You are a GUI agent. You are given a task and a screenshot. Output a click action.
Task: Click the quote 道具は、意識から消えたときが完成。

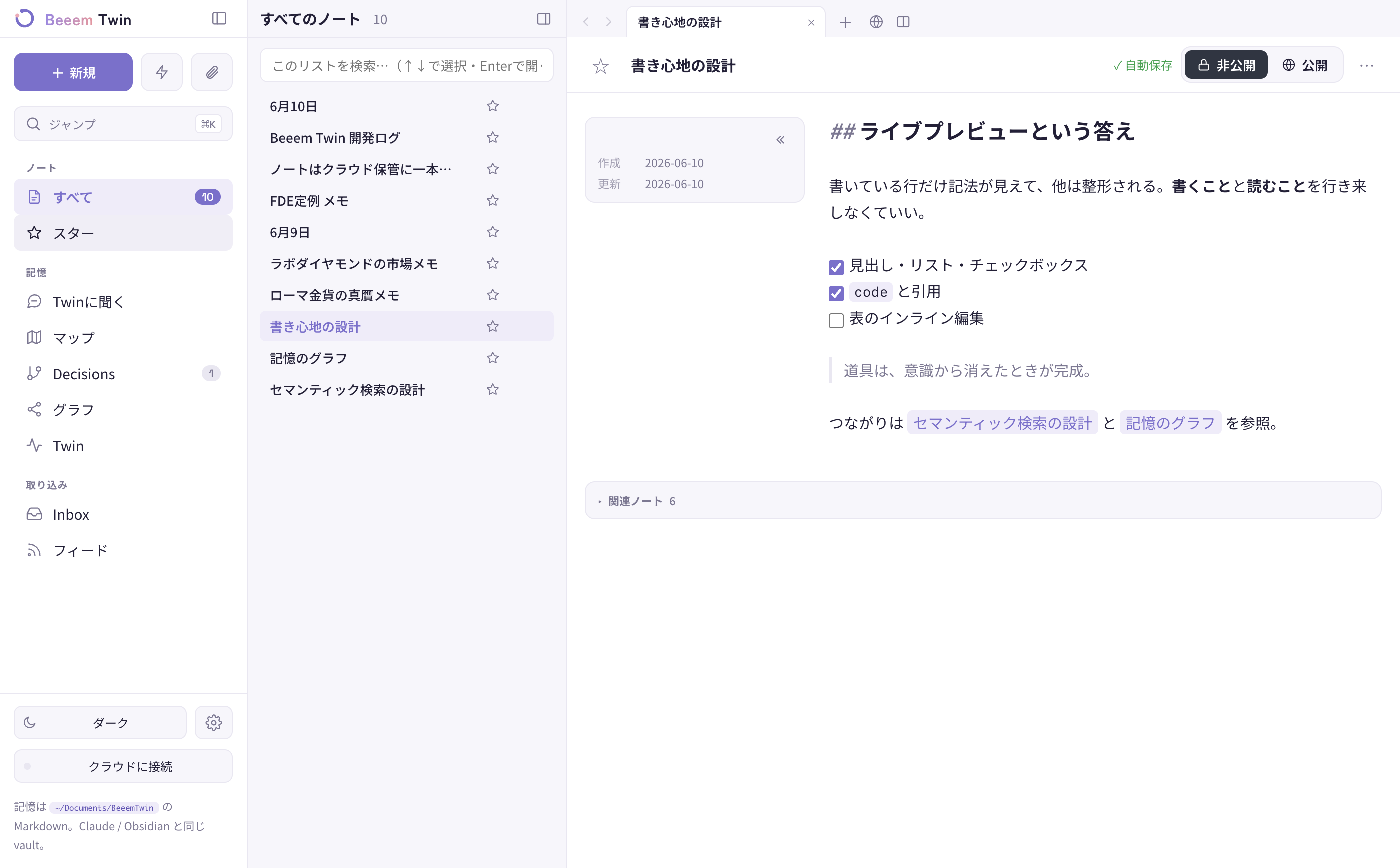pos(969,371)
